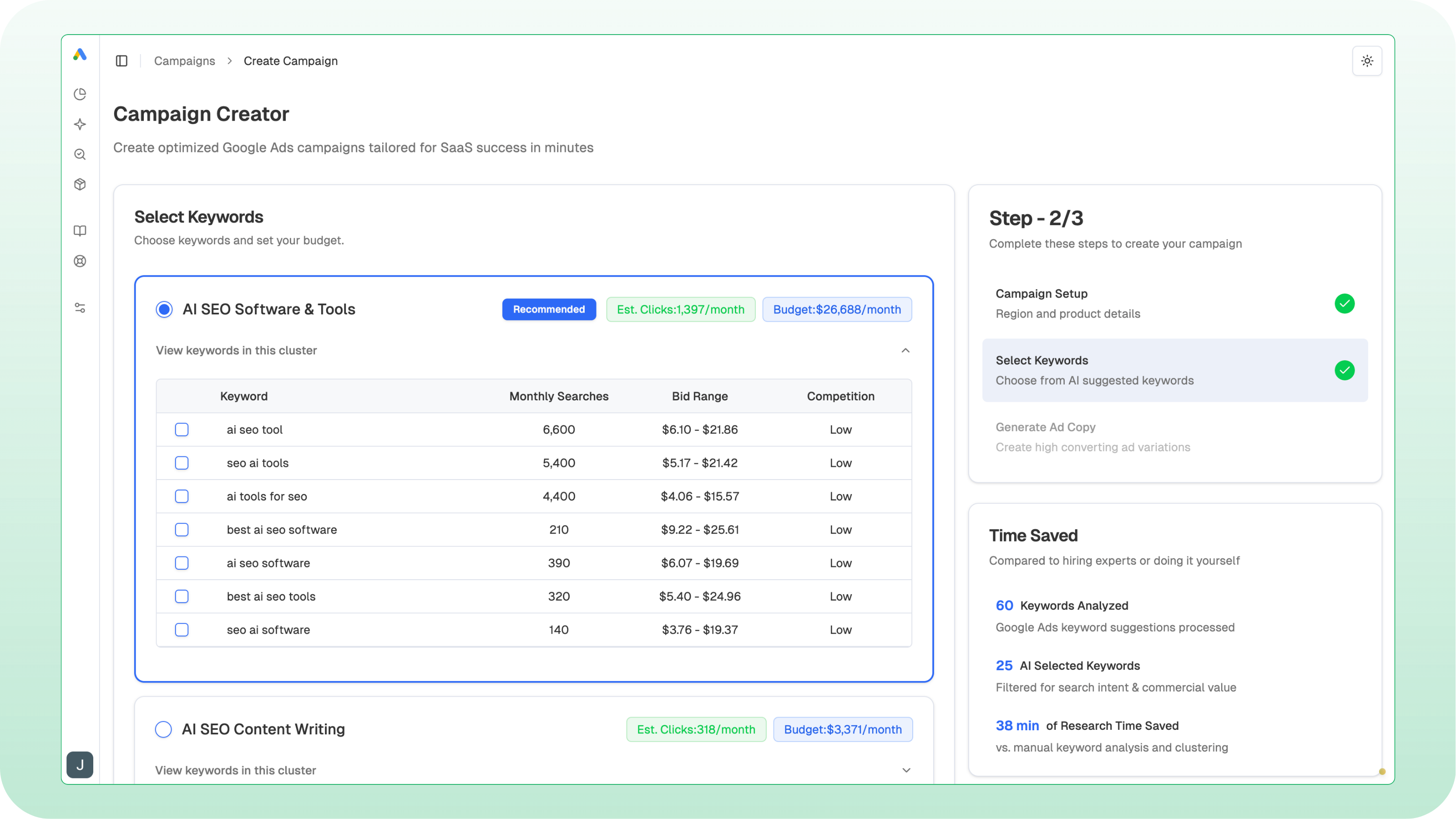Screen dimensions: 1456x819
Task: Click the green check for Campaign Setup
Action: 1344,303
